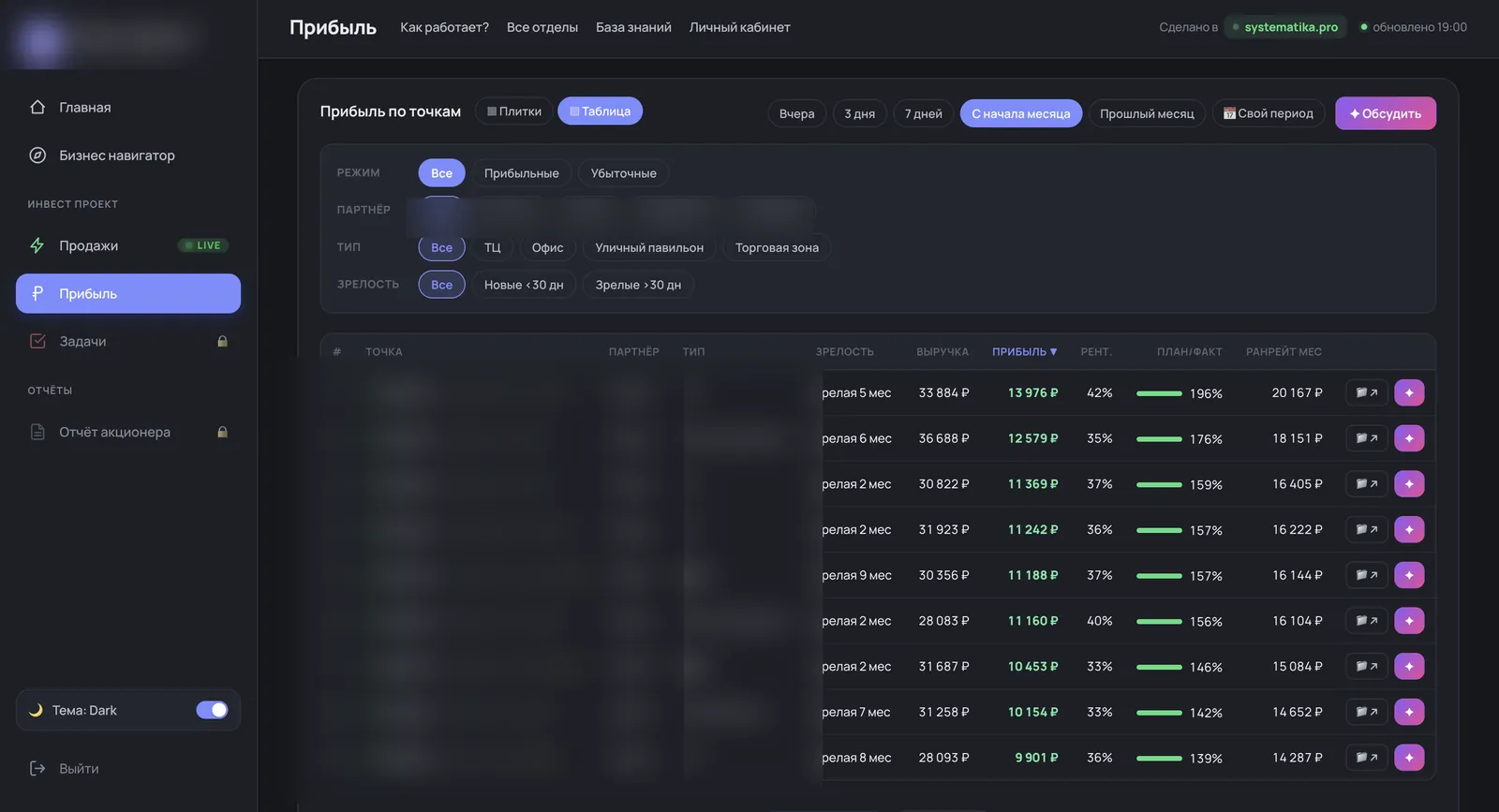Follow the systematika.pro link
The height and width of the screenshot is (812, 1499).
pos(1290,27)
